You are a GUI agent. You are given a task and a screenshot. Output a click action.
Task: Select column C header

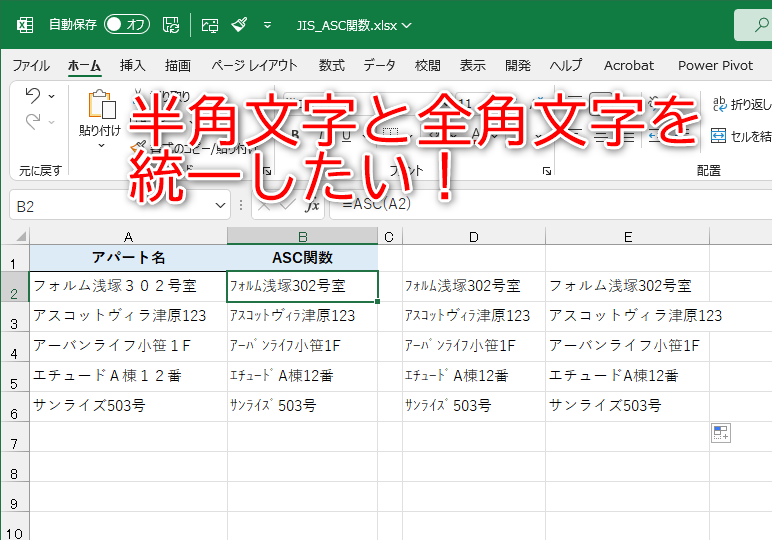(389, 237)
